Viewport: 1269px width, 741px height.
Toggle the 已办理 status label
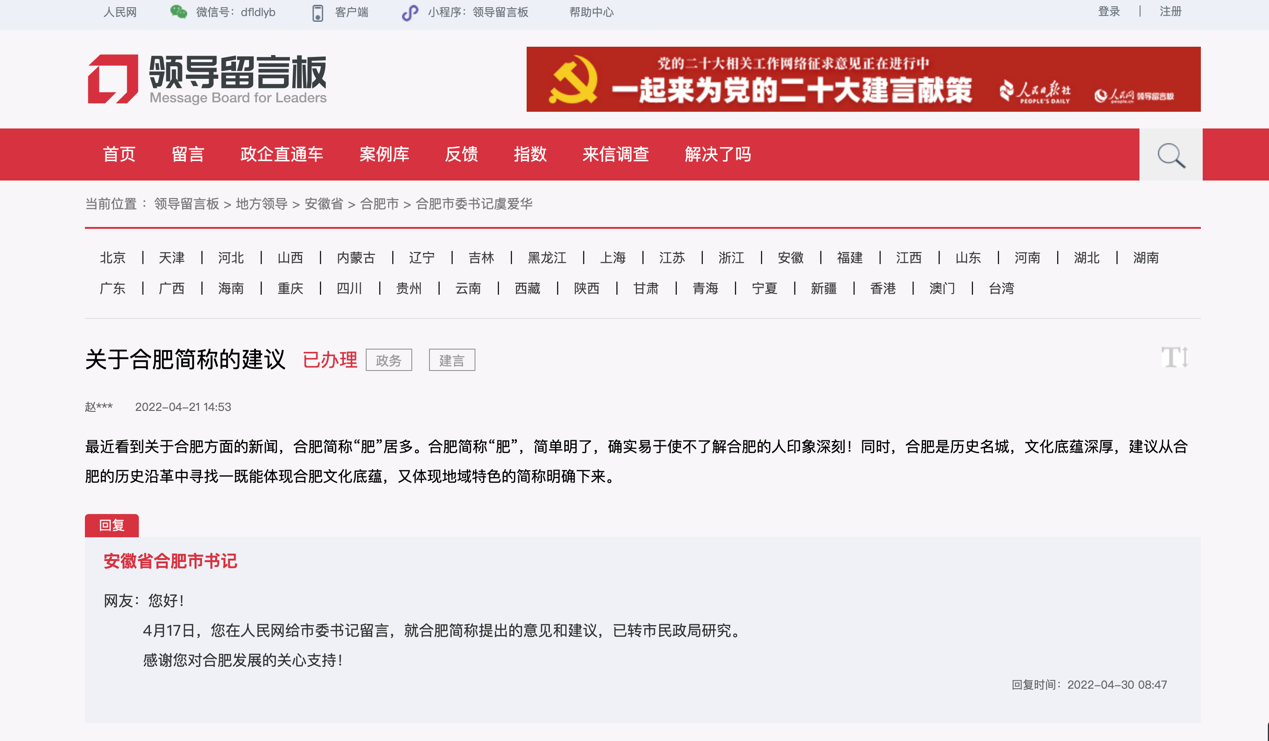point(329,360)
